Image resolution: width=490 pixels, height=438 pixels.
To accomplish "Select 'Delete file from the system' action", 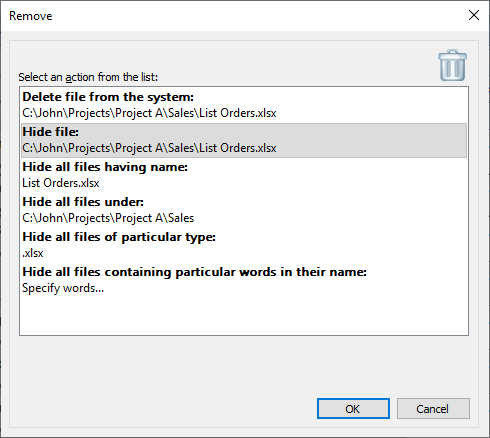I will pyautogui.click(x=108, y=97).
